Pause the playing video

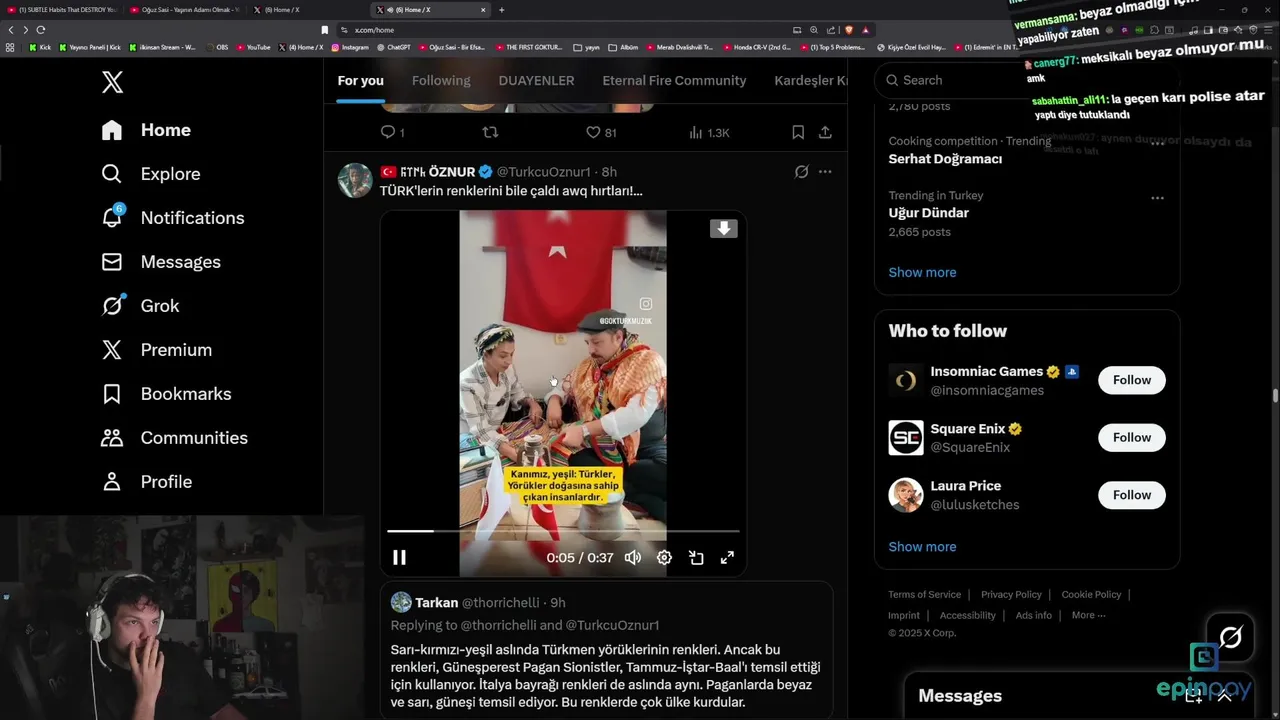[x=399, y=558]
